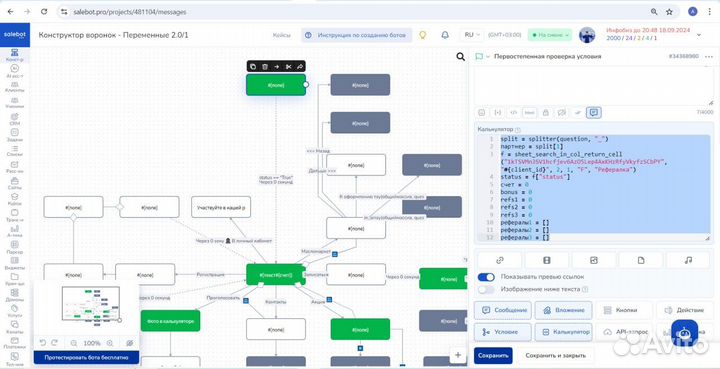
Task: Copy the selected block via toolbar icon
Action: pos(253,67)
